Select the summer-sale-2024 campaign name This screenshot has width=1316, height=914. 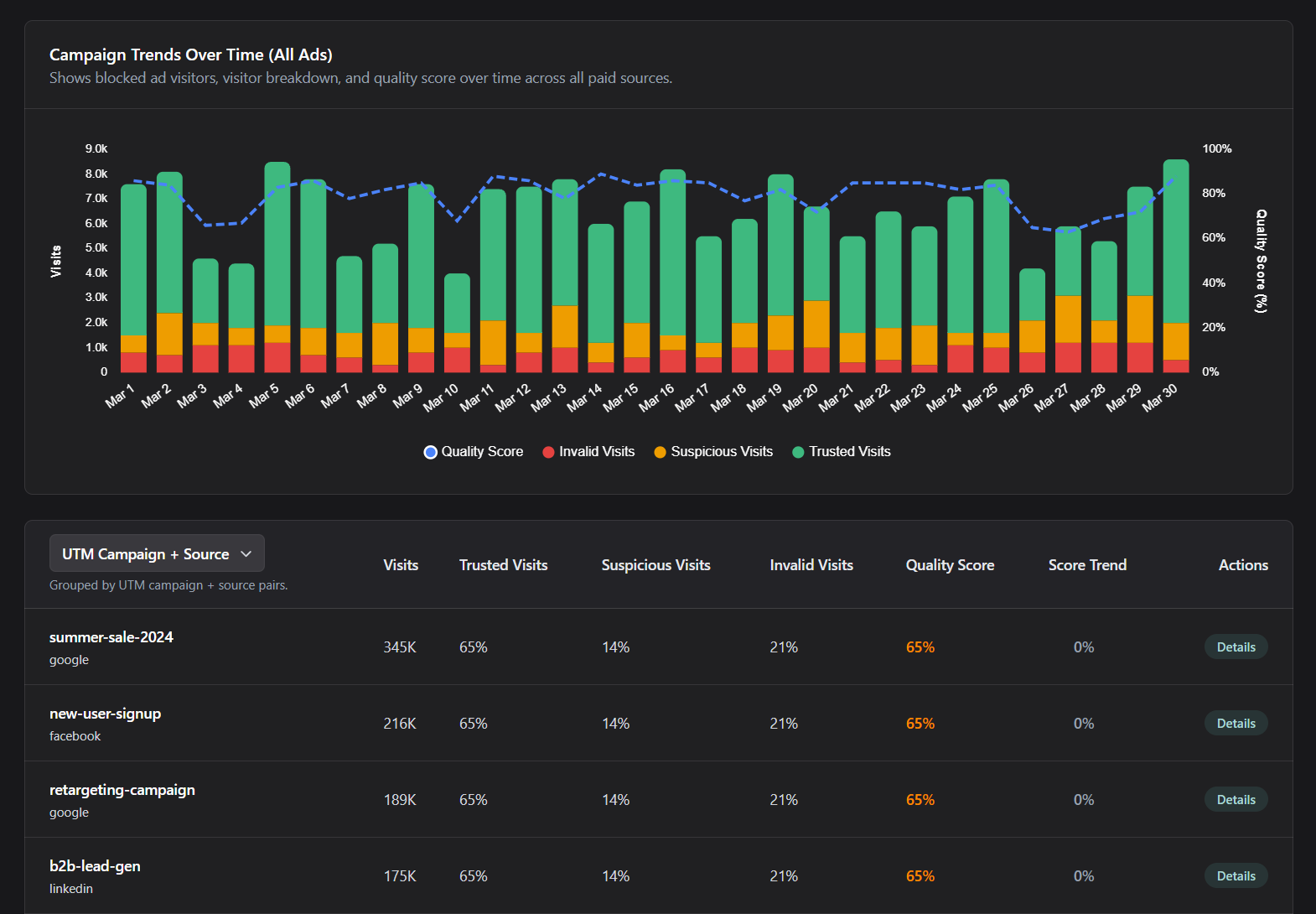pyautogui.click(x=111, y=637)
